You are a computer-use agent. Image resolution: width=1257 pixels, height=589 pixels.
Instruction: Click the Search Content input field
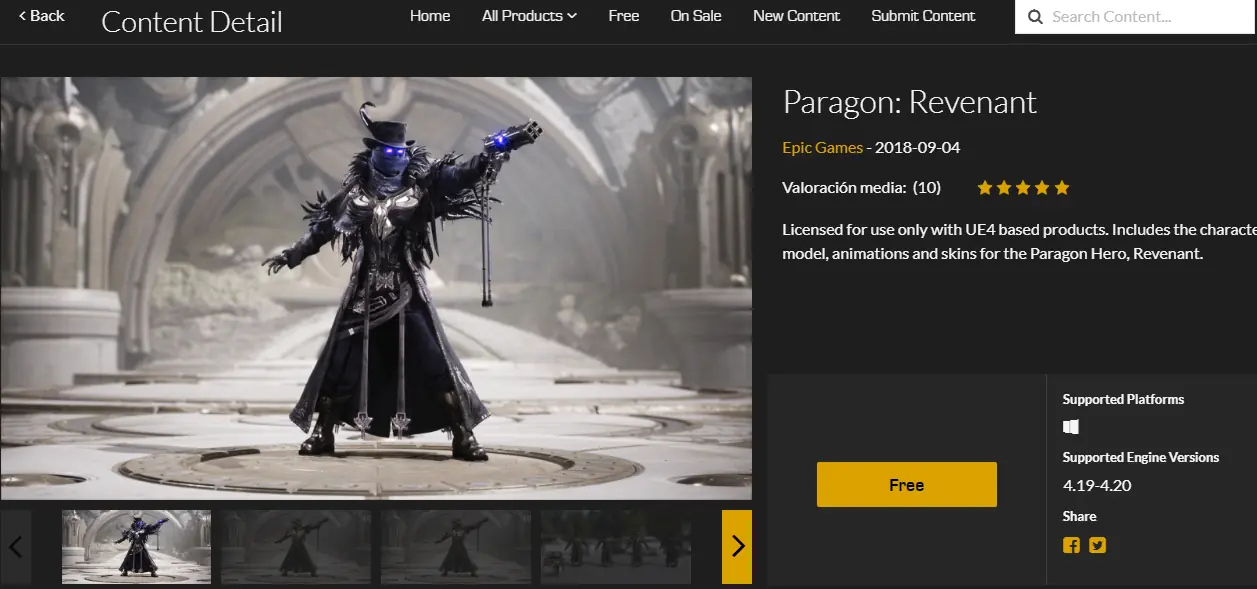[x=1136, y=17]
